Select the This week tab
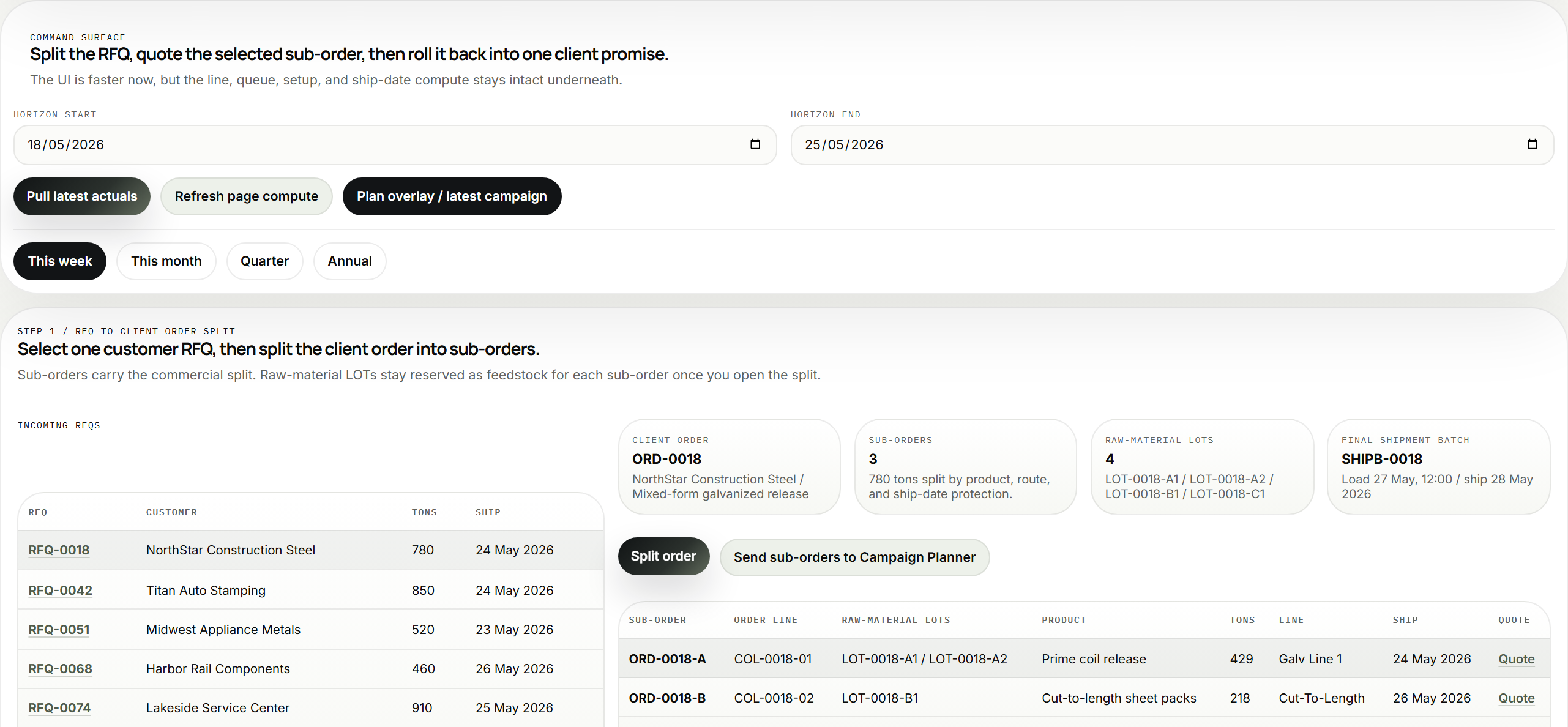The image size is (1568, 727). click(x=60, y=261)
